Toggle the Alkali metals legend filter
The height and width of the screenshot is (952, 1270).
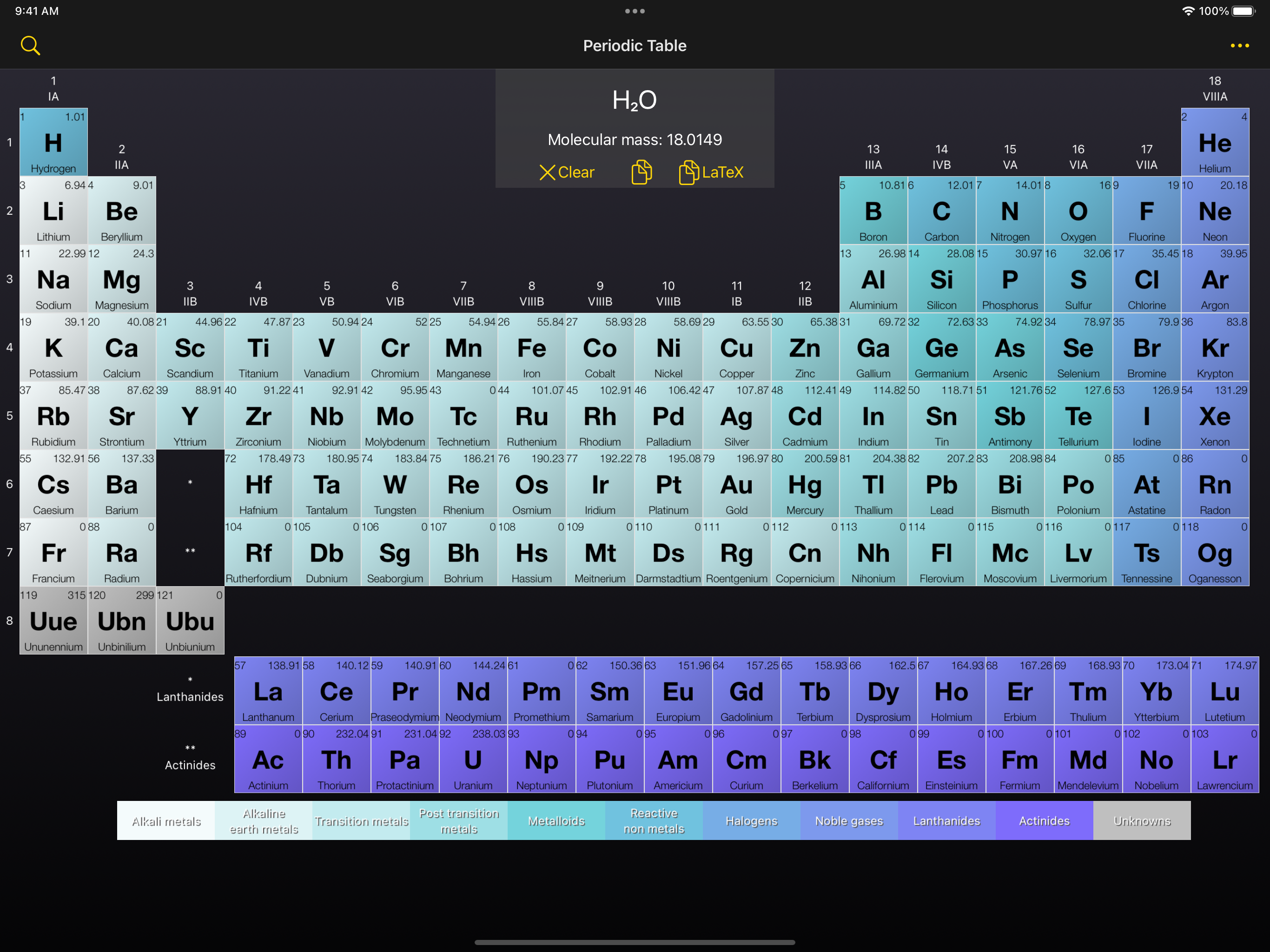pyautogui.click(x=166, y=820)
